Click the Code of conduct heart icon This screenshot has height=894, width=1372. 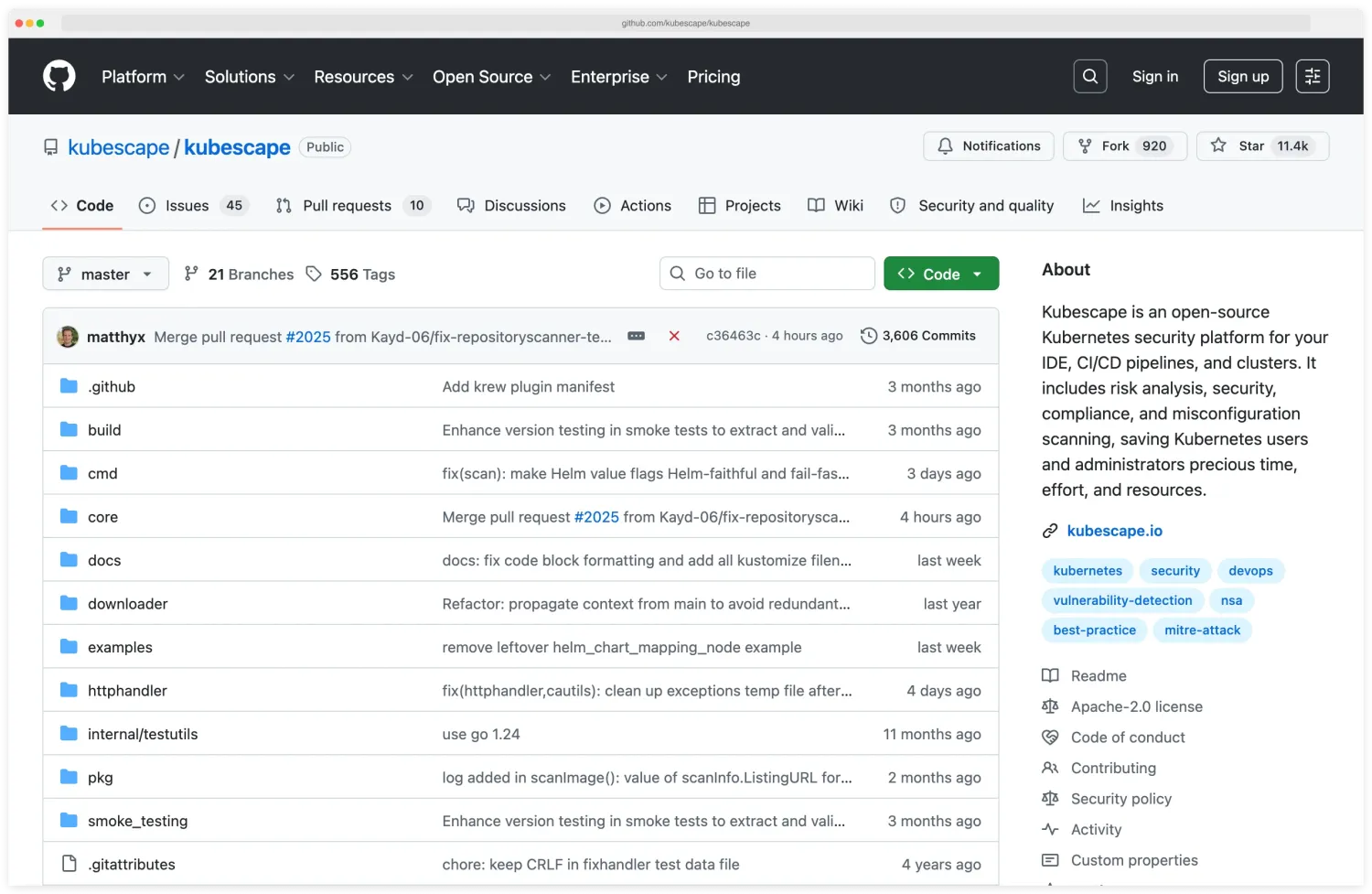(1050, 737)
